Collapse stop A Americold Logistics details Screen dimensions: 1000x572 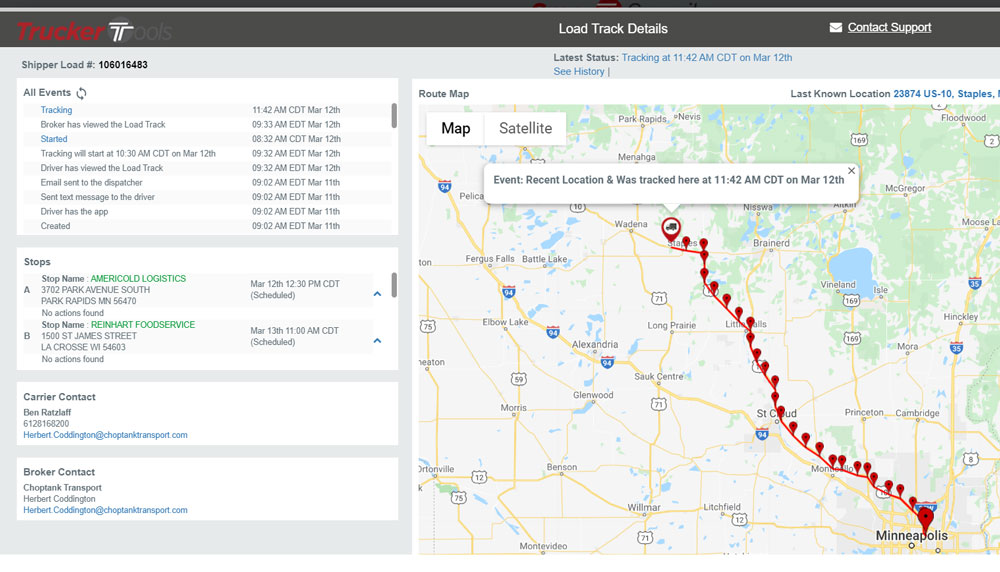(x=377, y=294)
